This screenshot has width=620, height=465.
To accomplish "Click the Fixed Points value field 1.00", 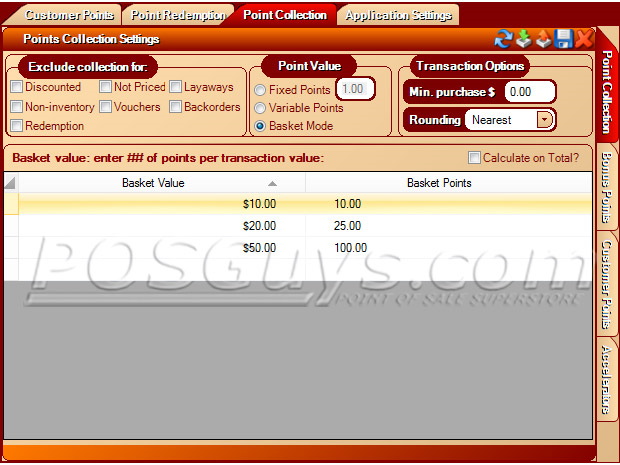I will tap(355, 89).
